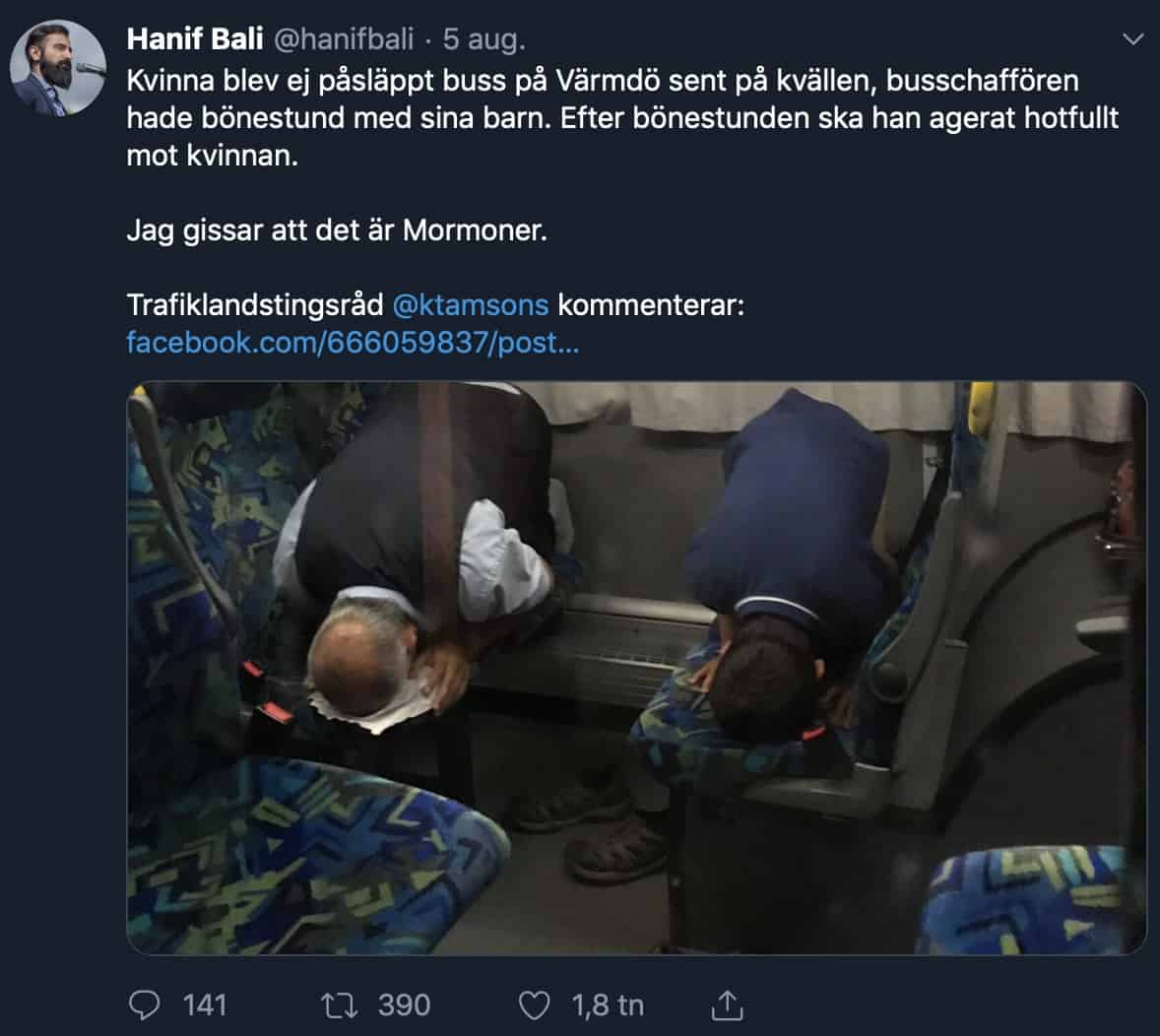Image resolution: width=1160 pixels, height=1036 pixels.
Task: Click the reply speech bubble icon
Action: point(144,1004)
